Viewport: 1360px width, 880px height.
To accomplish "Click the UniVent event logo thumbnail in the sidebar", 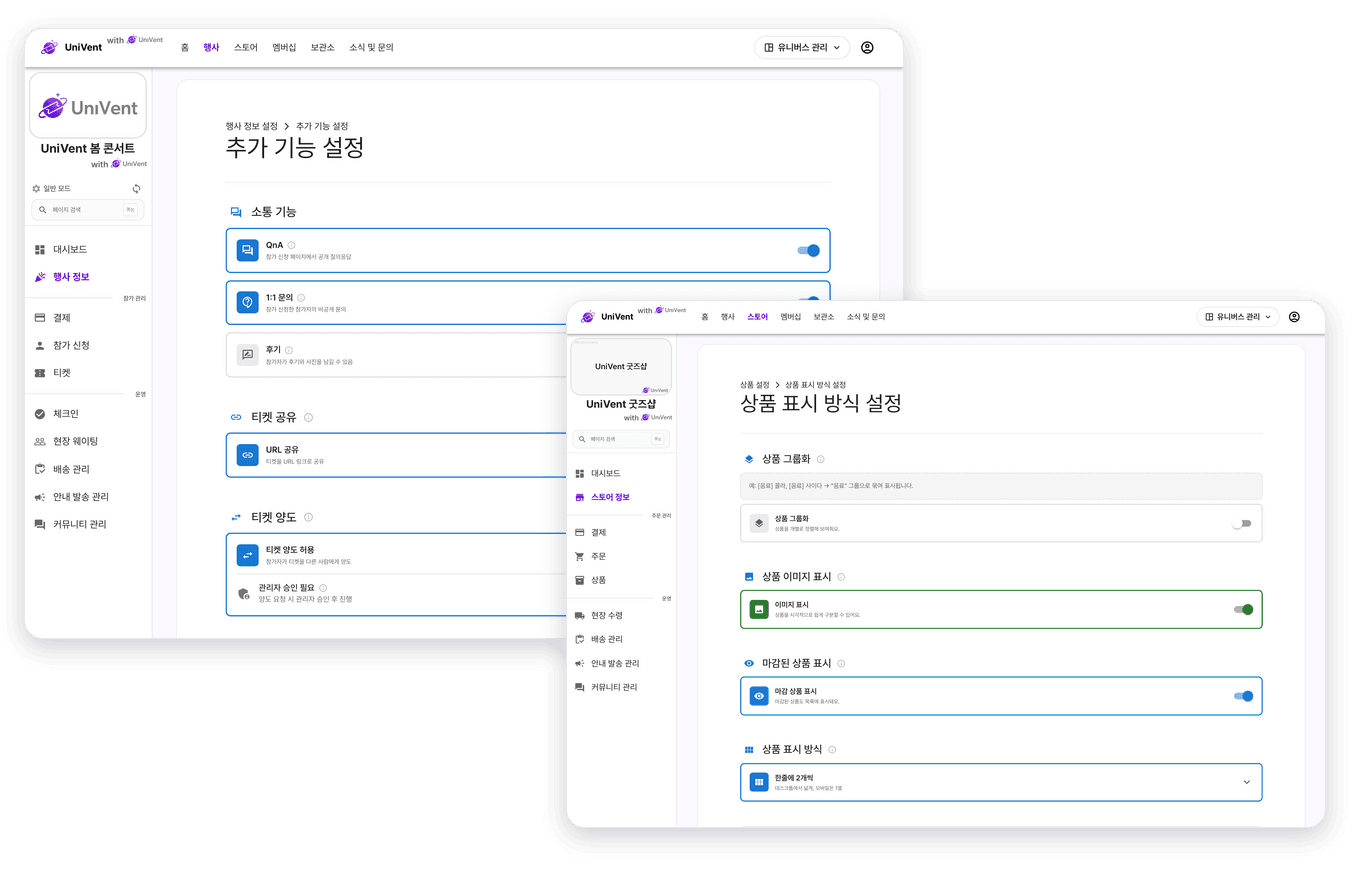I will tap(88, 105).
